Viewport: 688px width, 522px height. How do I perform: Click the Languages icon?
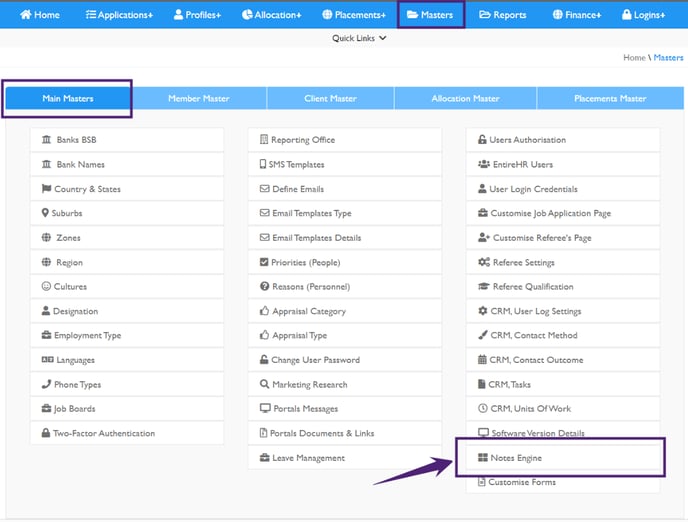pyautogui.click(x=47, y=360)
